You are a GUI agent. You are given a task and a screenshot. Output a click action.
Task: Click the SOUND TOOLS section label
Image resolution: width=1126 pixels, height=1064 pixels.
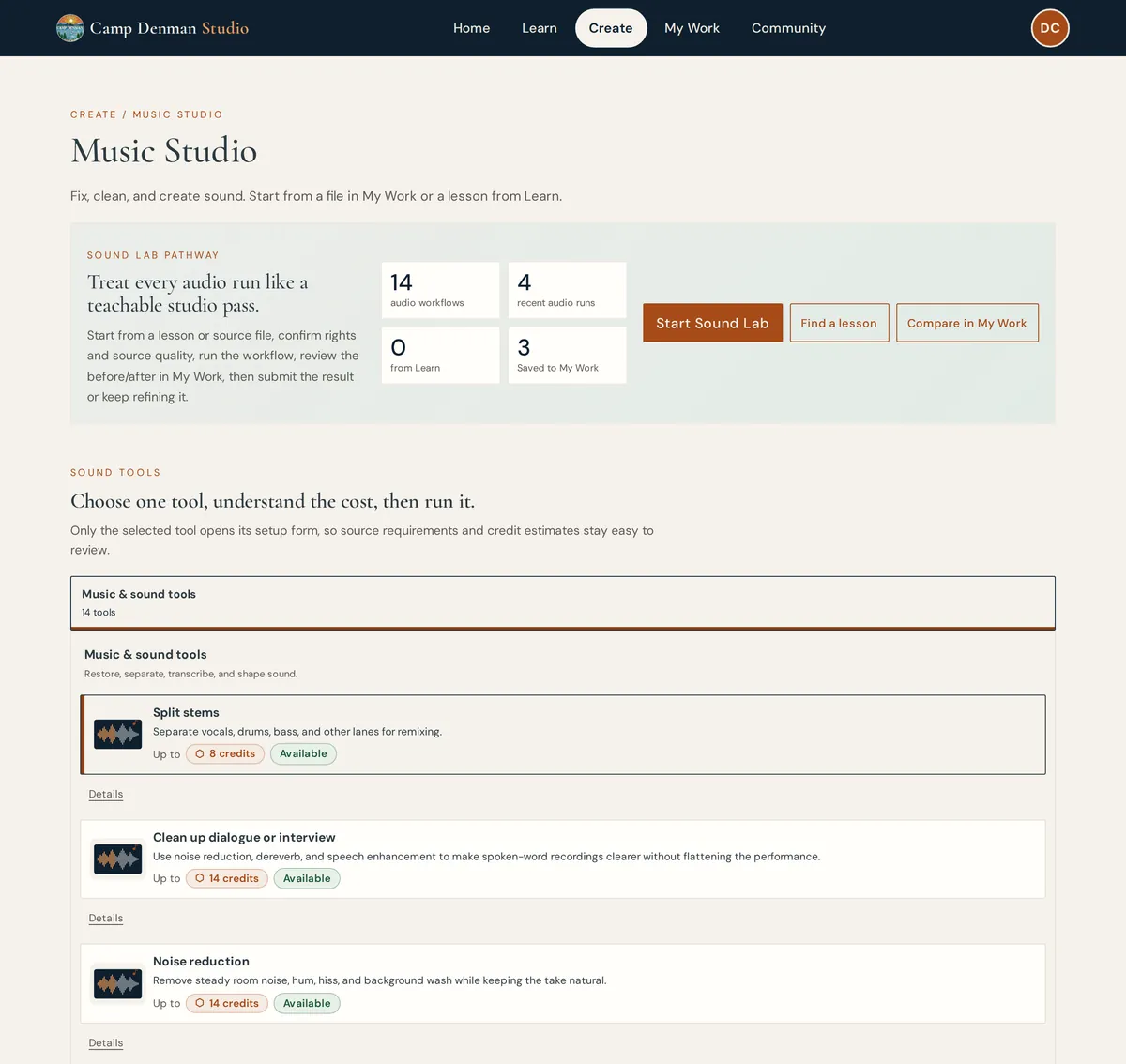pos(115,473)
